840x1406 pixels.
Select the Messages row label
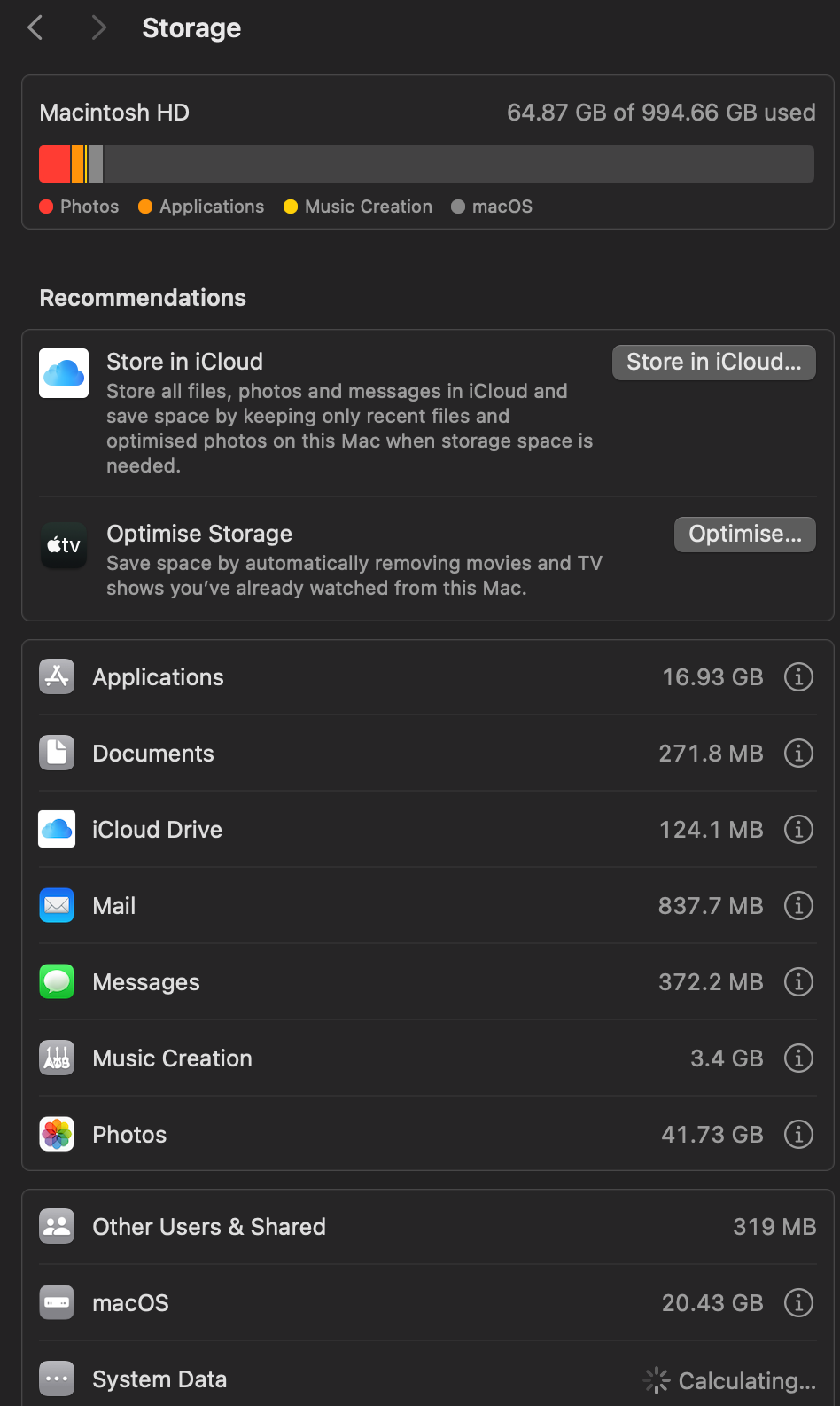pos(146,982)
